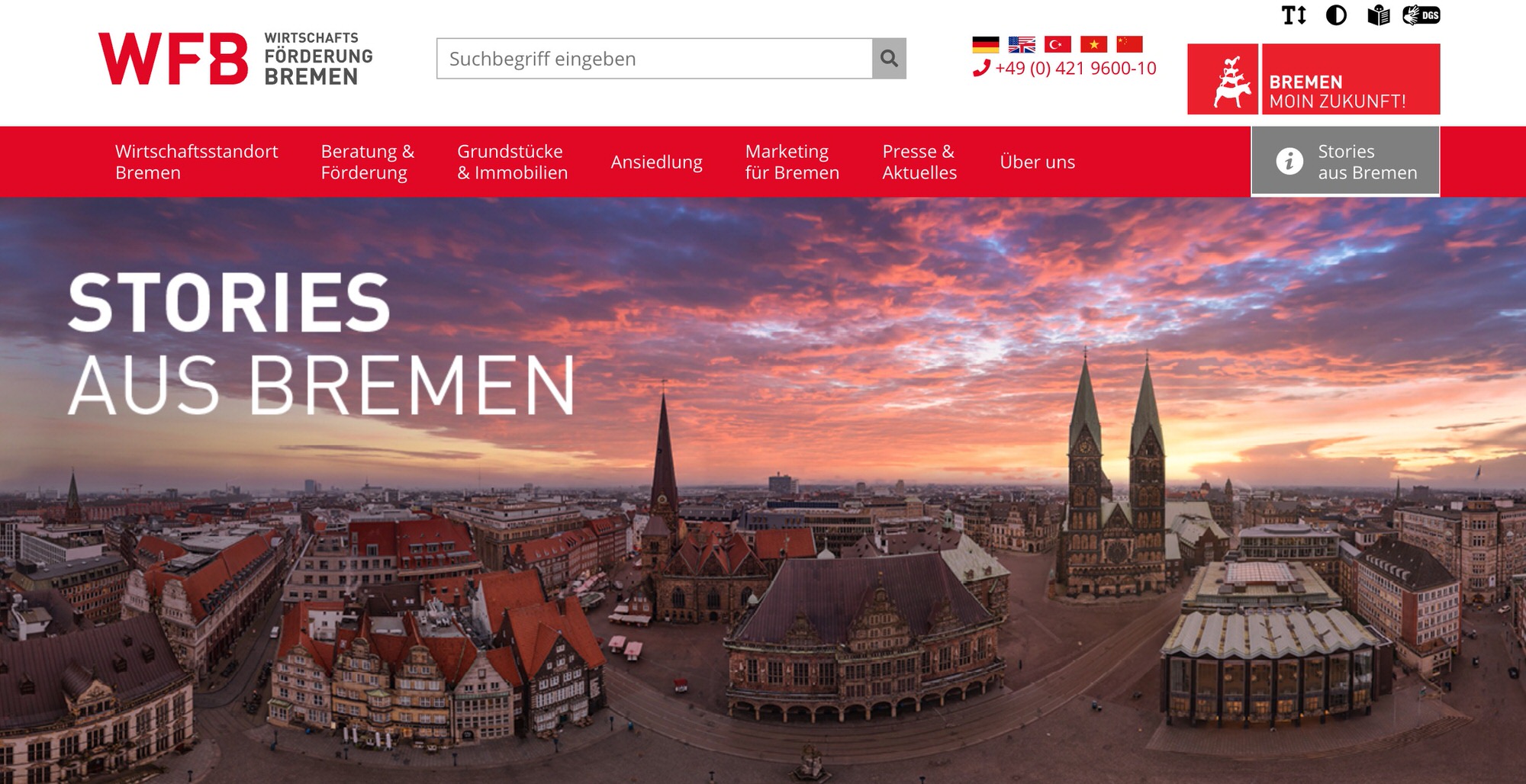The width and height of the screenshot is (1526, 784).
Task: Open the Beratung & Förderung menu
Action: (x=368, y=161)
